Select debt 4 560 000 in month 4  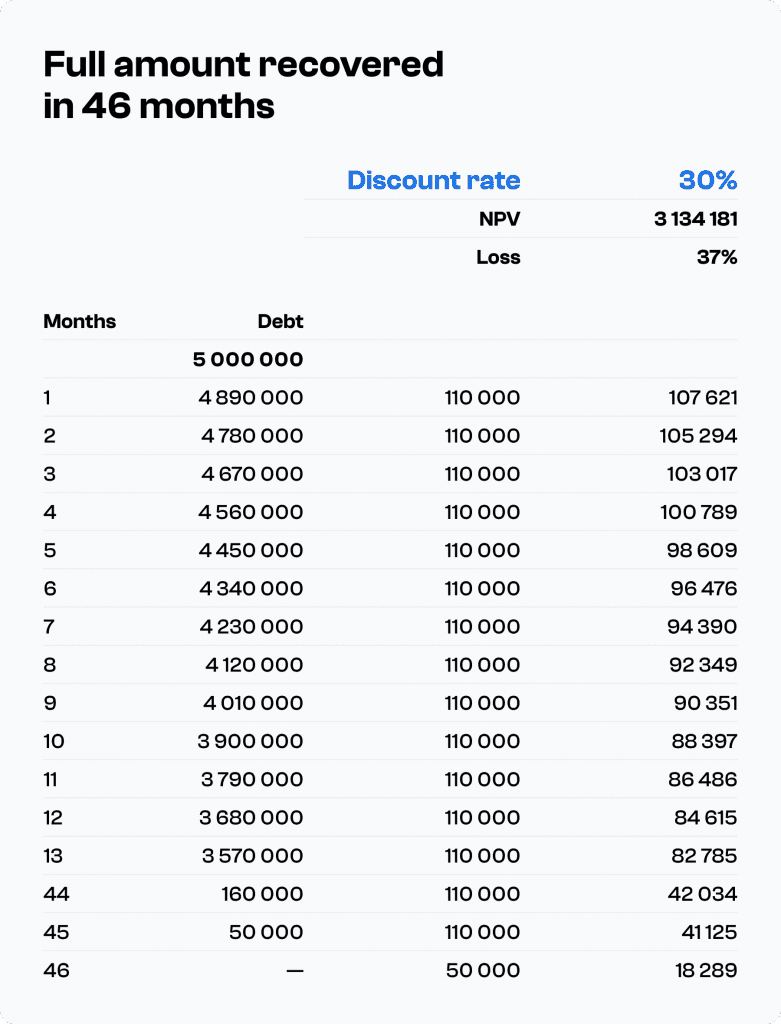(x=251, y=512)
